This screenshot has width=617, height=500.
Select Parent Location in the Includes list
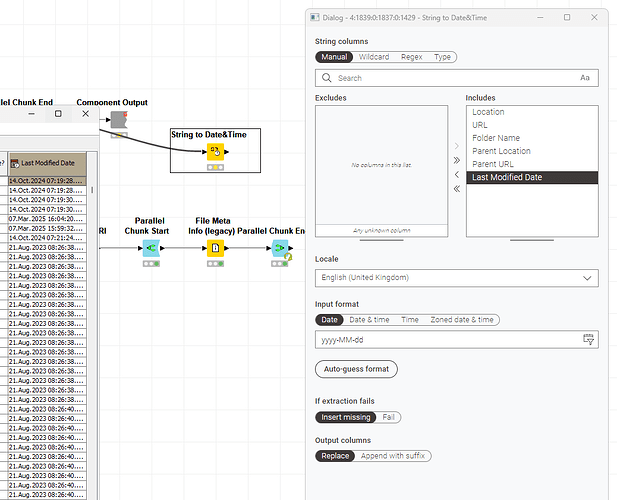[501, 151]
